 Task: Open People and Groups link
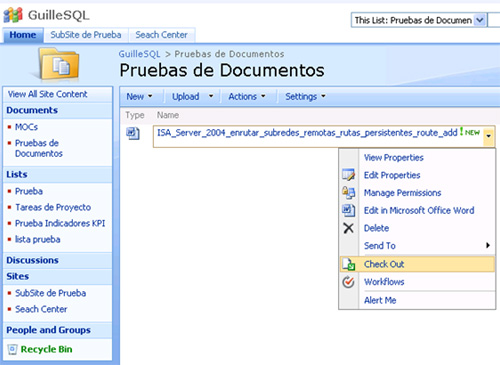click(48, 330)
